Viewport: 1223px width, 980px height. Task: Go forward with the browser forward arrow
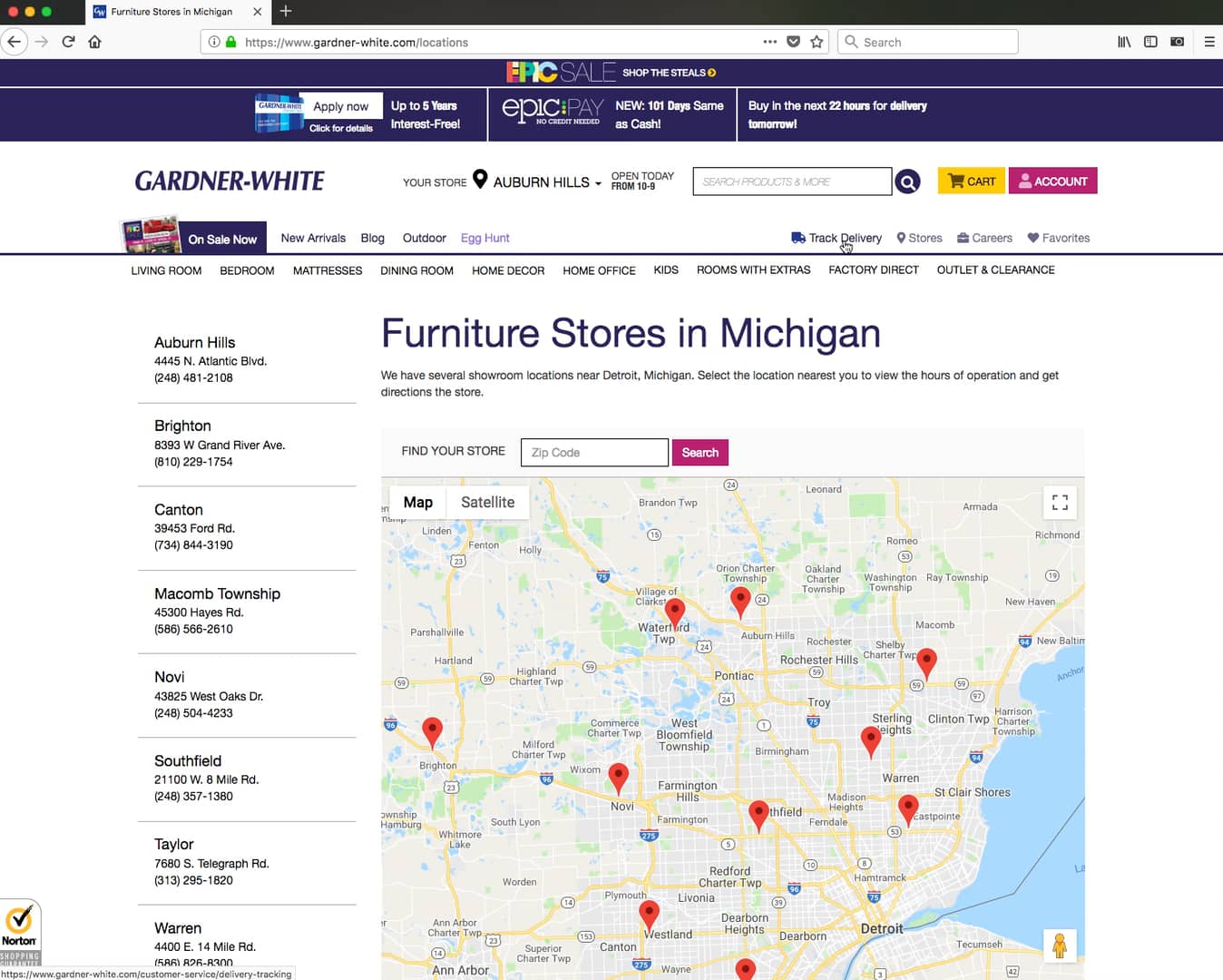click(x=42, y=42)
